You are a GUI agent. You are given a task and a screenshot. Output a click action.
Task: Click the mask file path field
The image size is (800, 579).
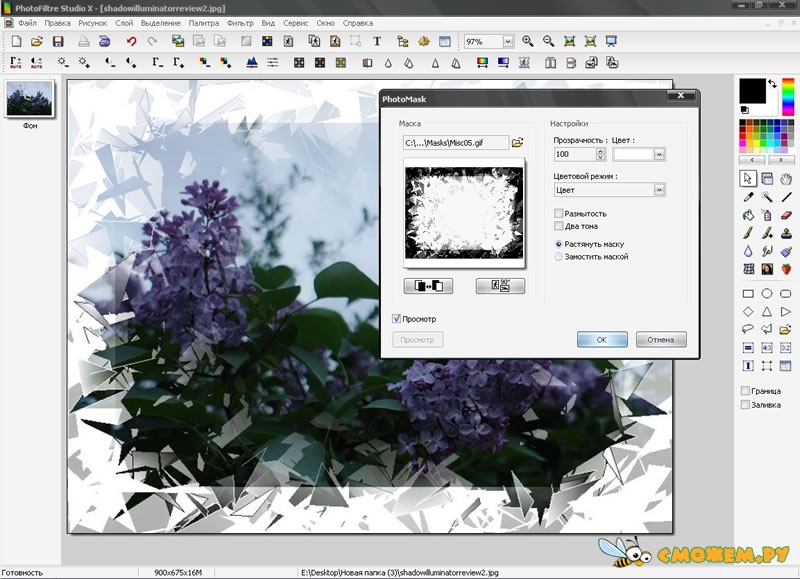pyautogui.click(x=456, y=143)
